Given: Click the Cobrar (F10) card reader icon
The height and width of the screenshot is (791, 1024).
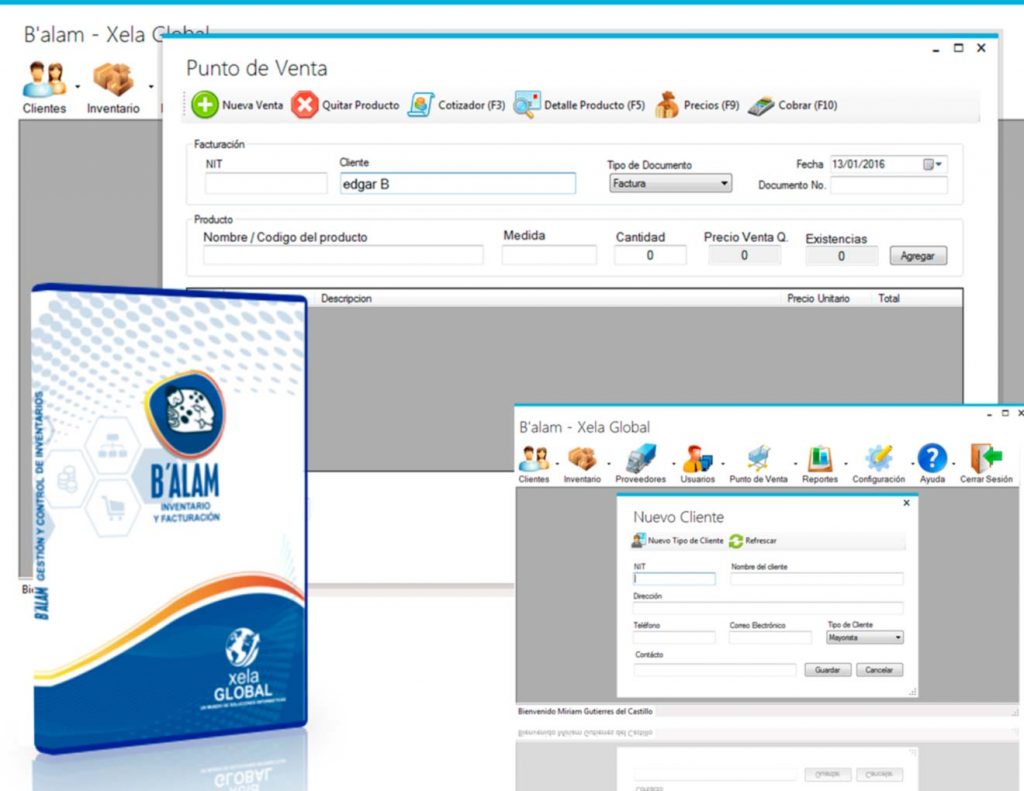Looking at the screenshot, I should 761,105.
